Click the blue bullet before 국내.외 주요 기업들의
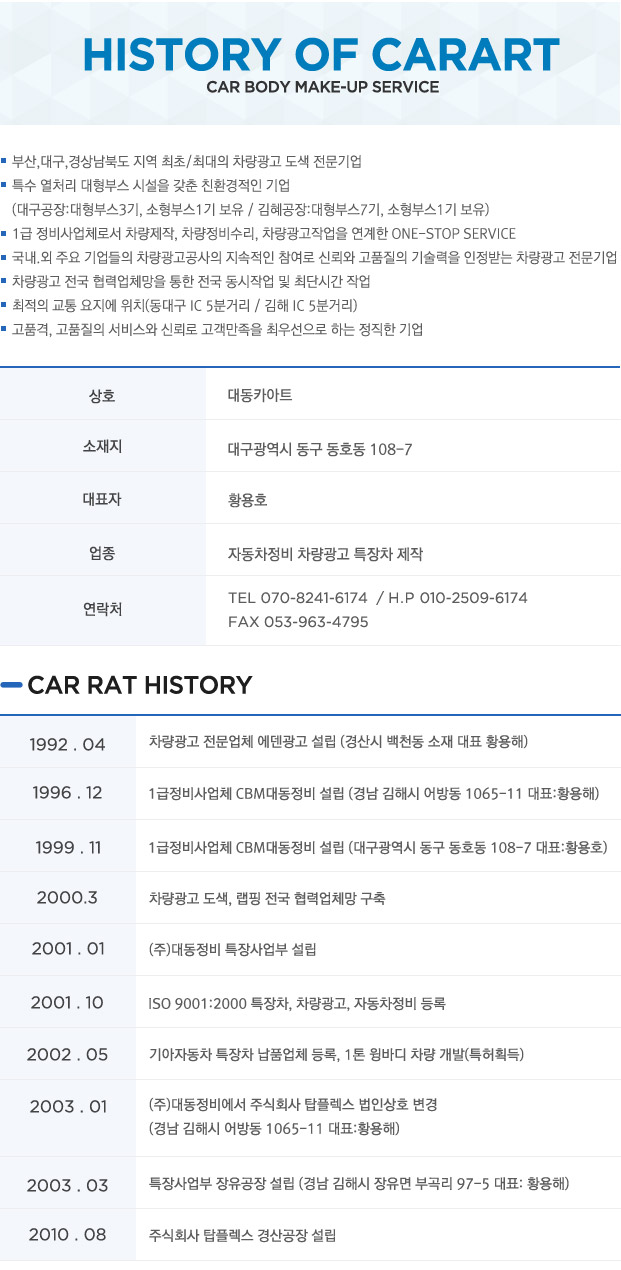The height and width of the screenshot is (1270, 621). click(5, 257)
